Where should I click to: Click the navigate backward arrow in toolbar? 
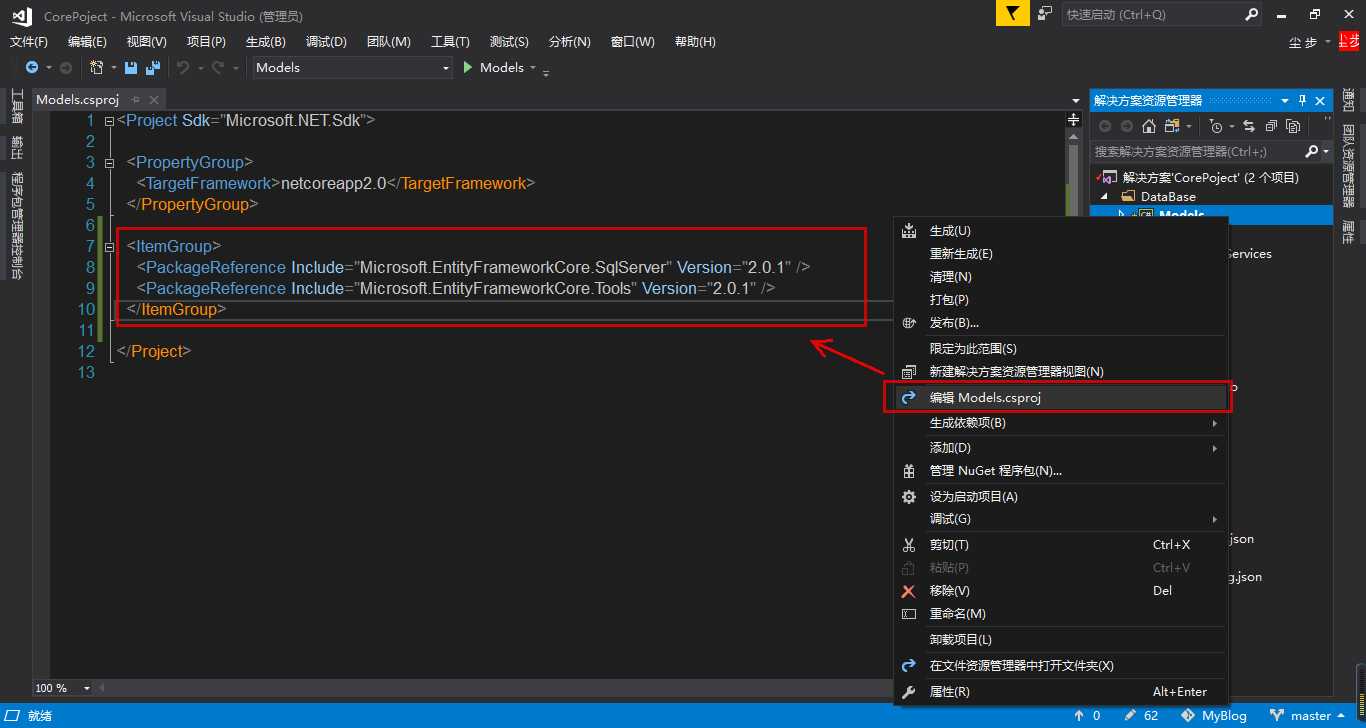tap(32, 67)
